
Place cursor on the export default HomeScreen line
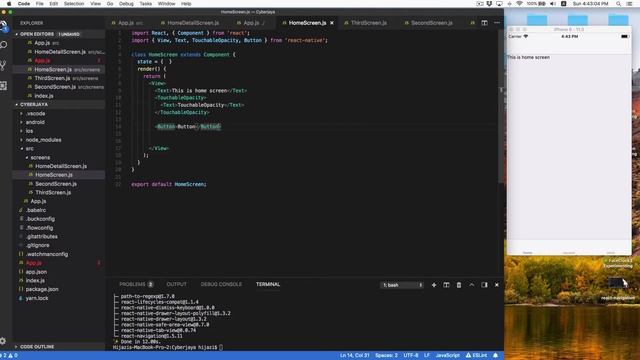(169, 184)
